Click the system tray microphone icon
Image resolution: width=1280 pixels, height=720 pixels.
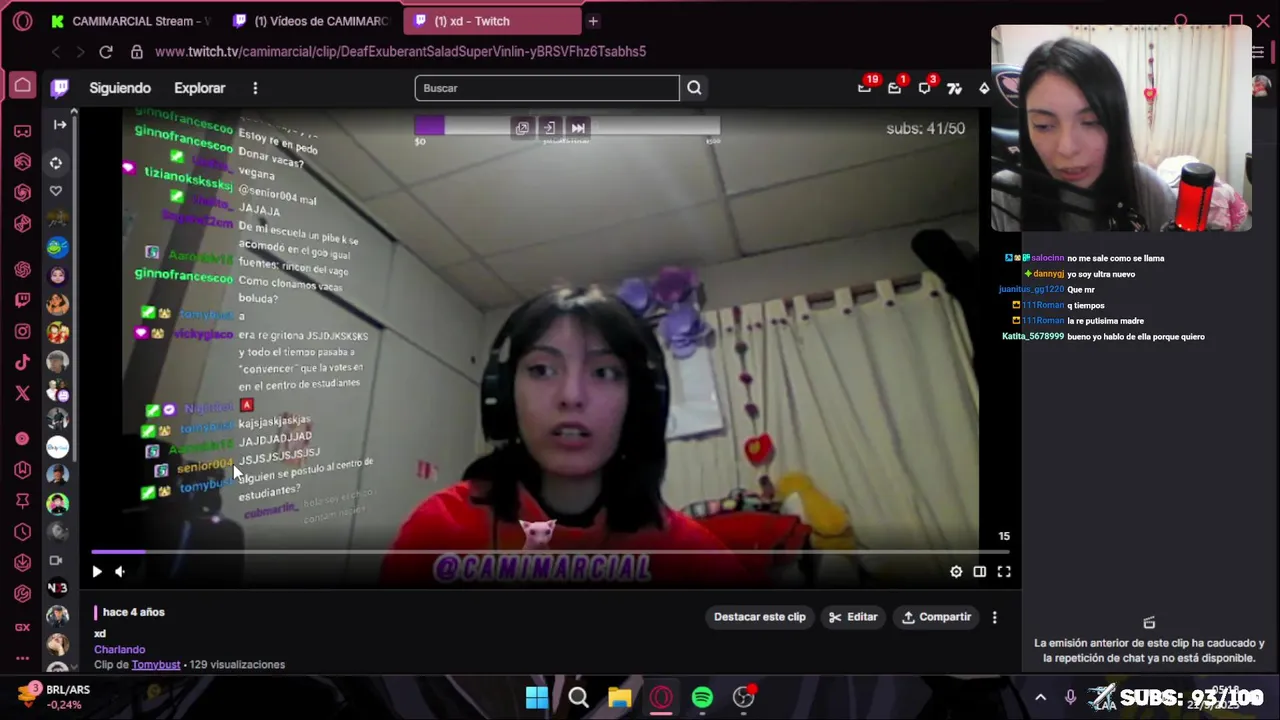pyautogui.click(x=1070, y=697)
